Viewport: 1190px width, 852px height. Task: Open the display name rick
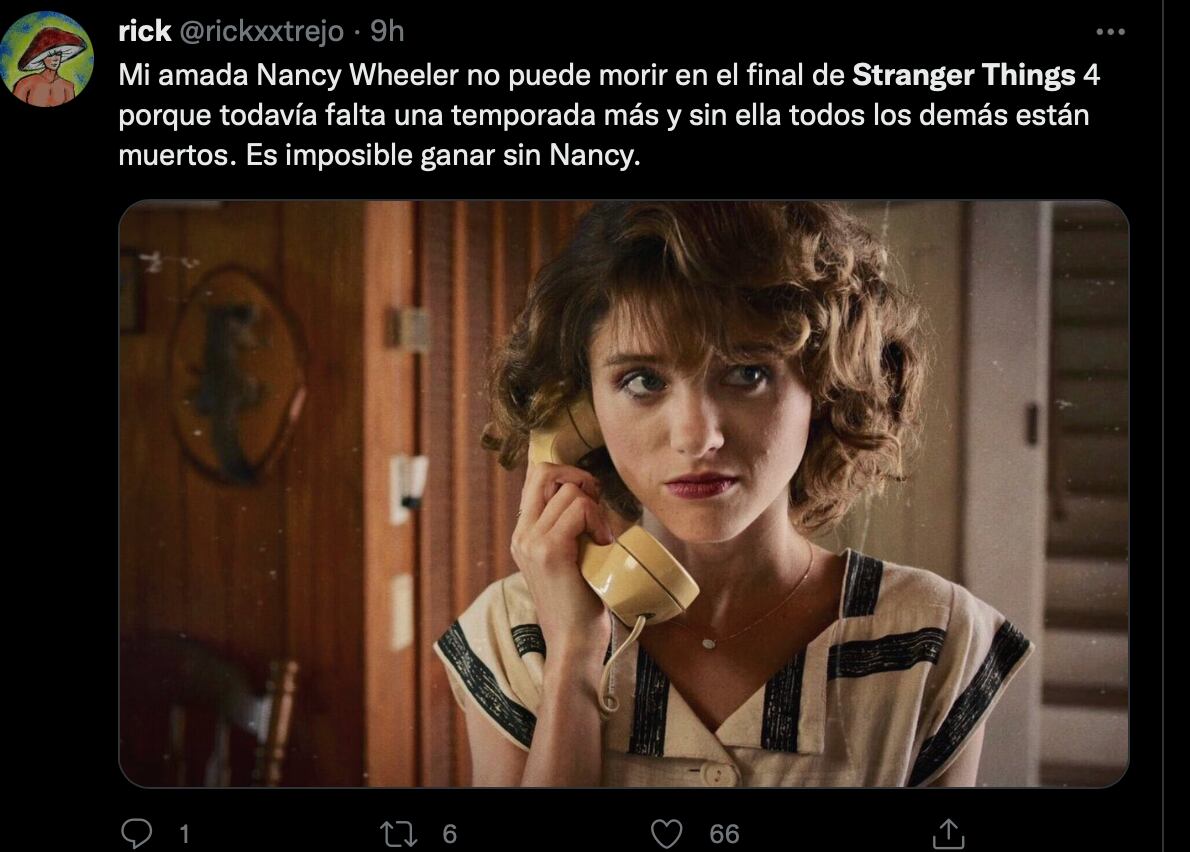145,31
